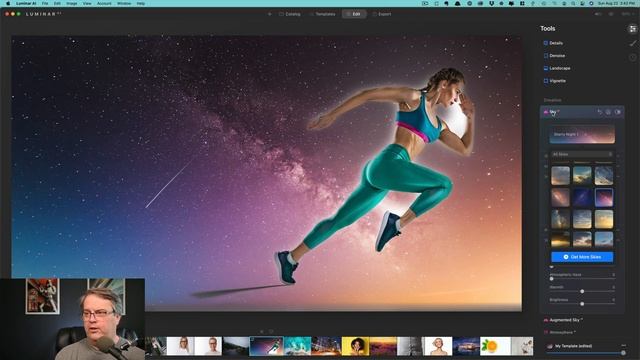The width and height of the screenshot is (640, 360).
Task: Open the Window menu
Action: (x=124, y=3)
